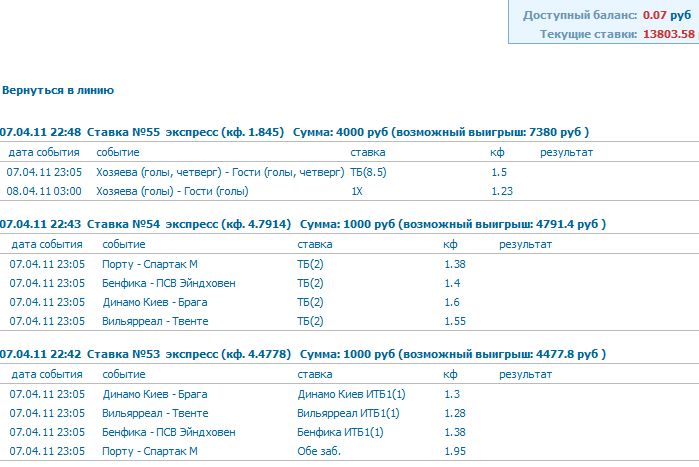
Task: Open the Ставка №54 header line
Action: [x=303, y=224]
